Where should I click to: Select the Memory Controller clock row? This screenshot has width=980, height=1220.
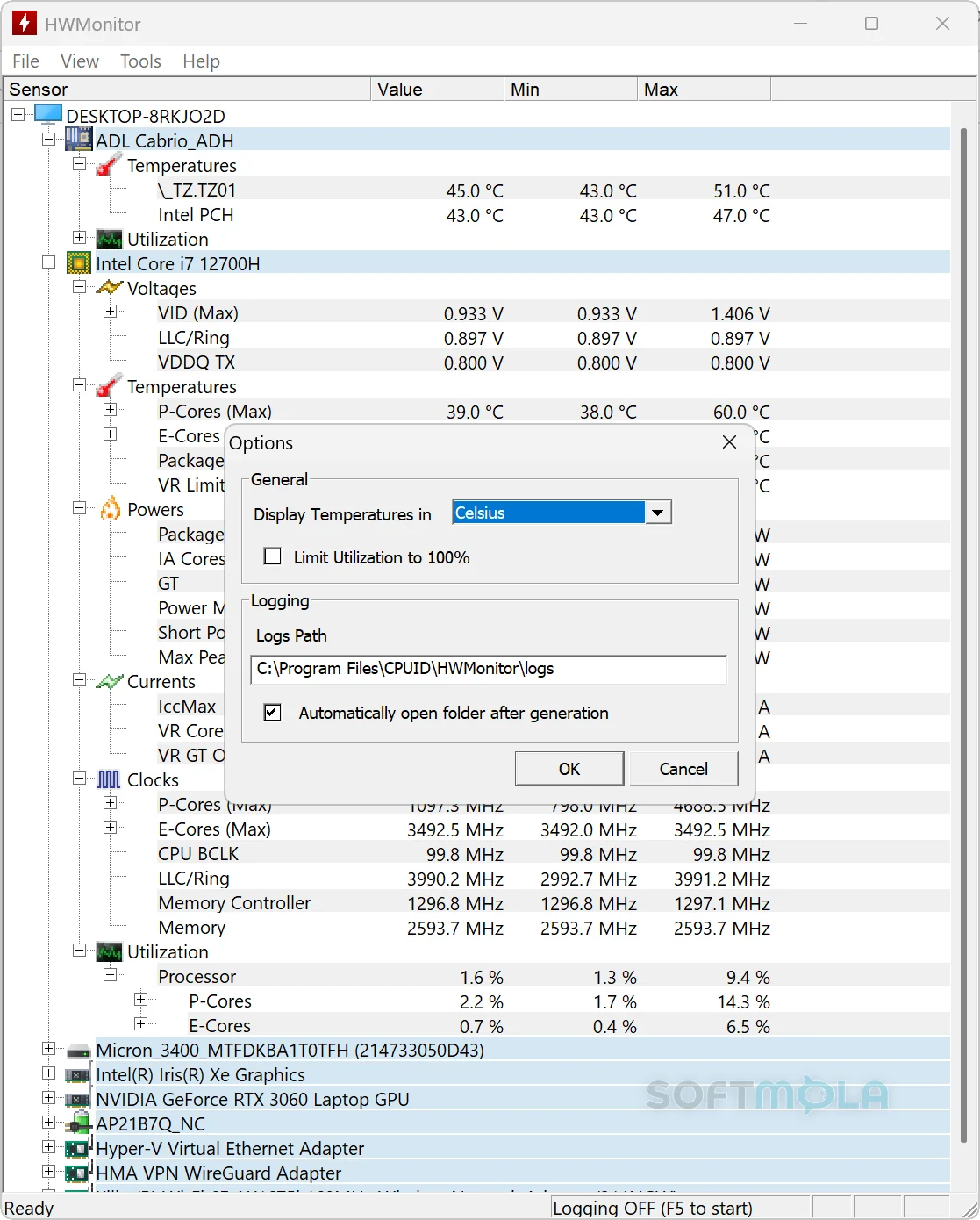553,903
